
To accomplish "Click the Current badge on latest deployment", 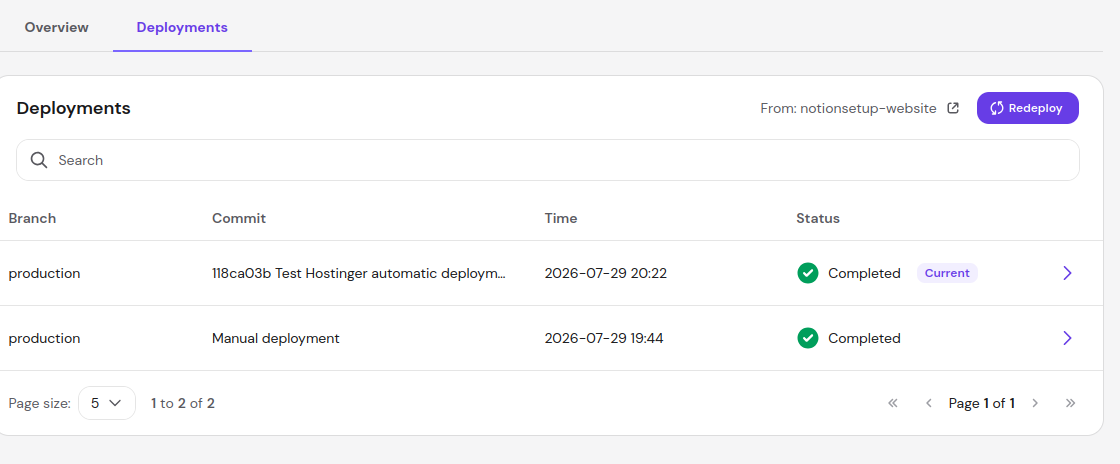I will [947, 273].
